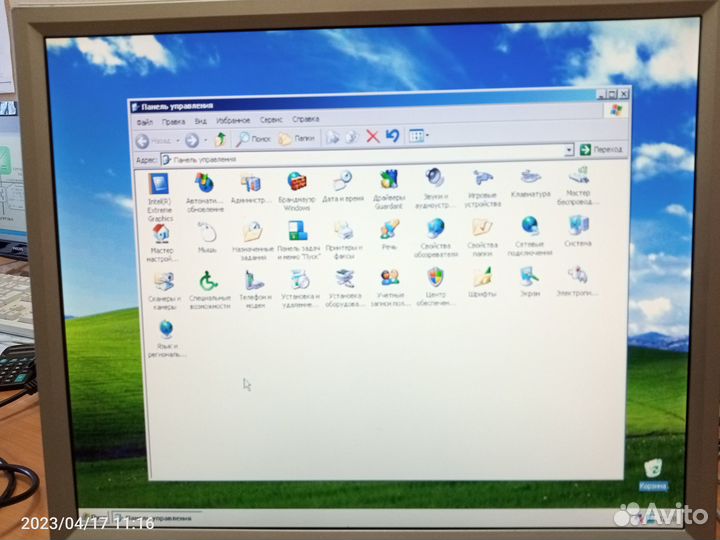The width and height of the screenshot is (720, 540).
Task: Open Сетевые подключения icon
Action: pyautogui.click(x=530, y=236)
